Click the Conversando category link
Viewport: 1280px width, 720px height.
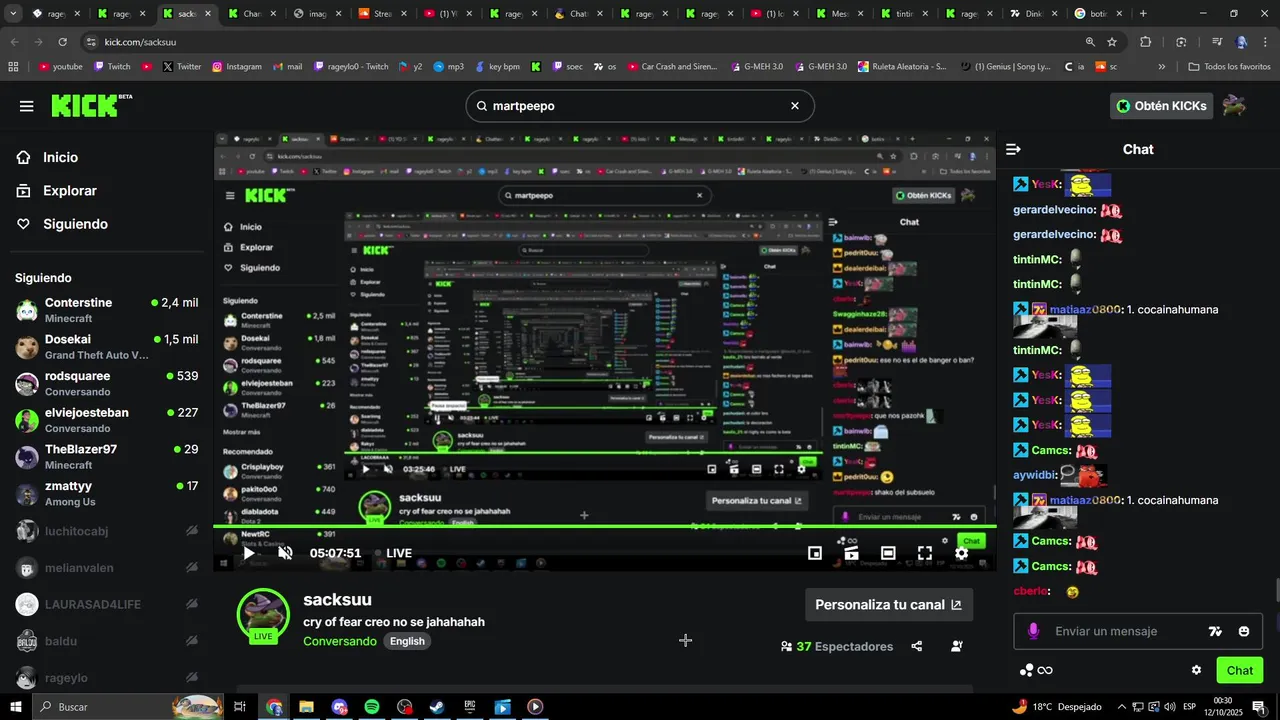pos(340,641)
